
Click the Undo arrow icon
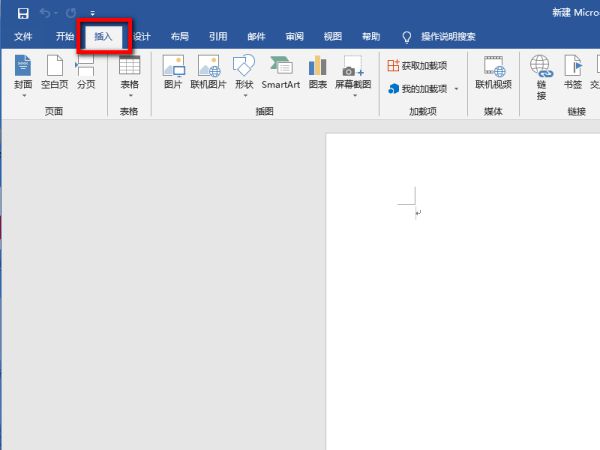point(45,14)
